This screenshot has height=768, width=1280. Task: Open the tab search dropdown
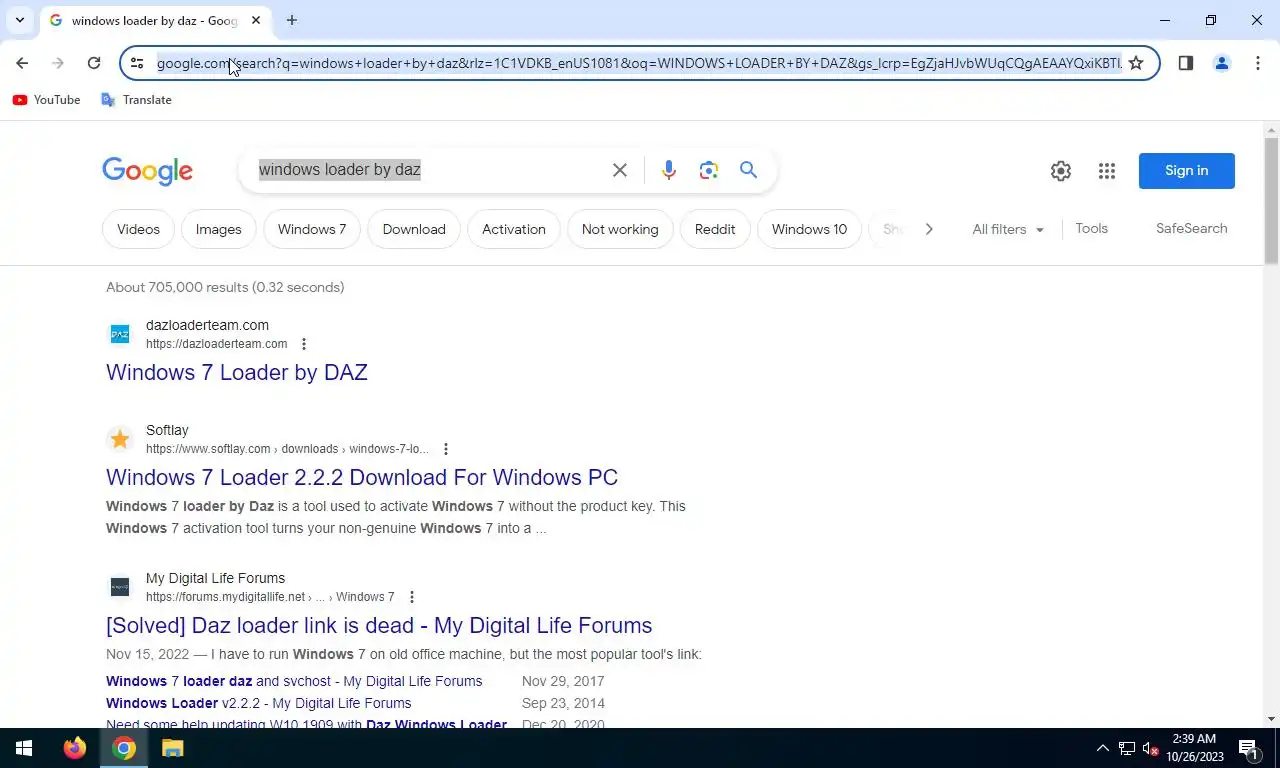click(19, 20)
